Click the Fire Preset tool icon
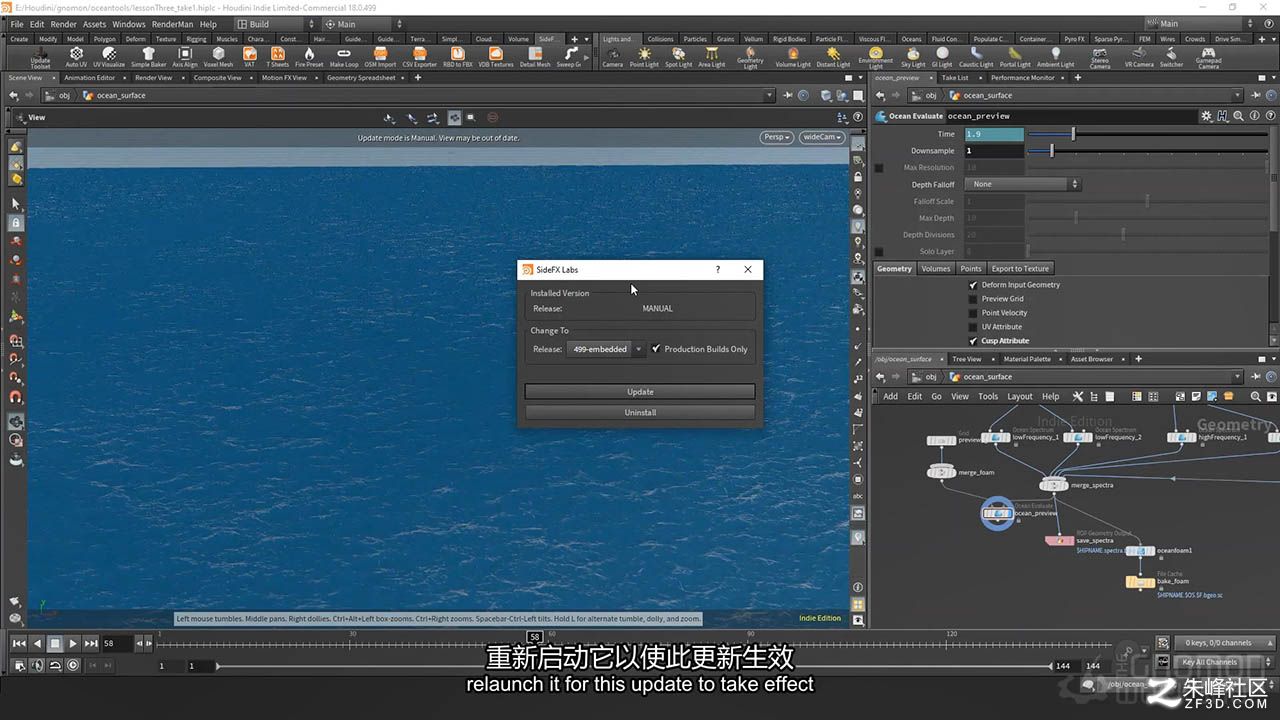1280x720 pixels. [x=309, y=57]
